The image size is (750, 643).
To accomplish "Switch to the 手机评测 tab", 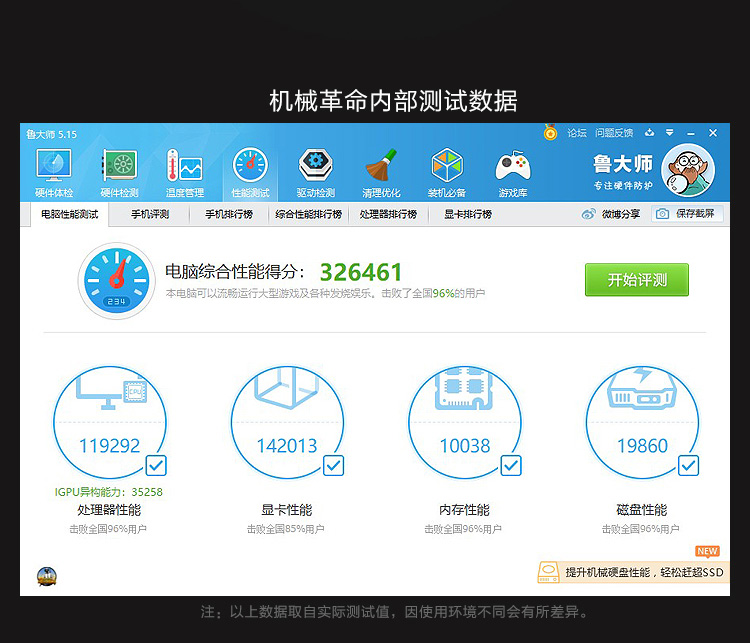I will point(150,214).
